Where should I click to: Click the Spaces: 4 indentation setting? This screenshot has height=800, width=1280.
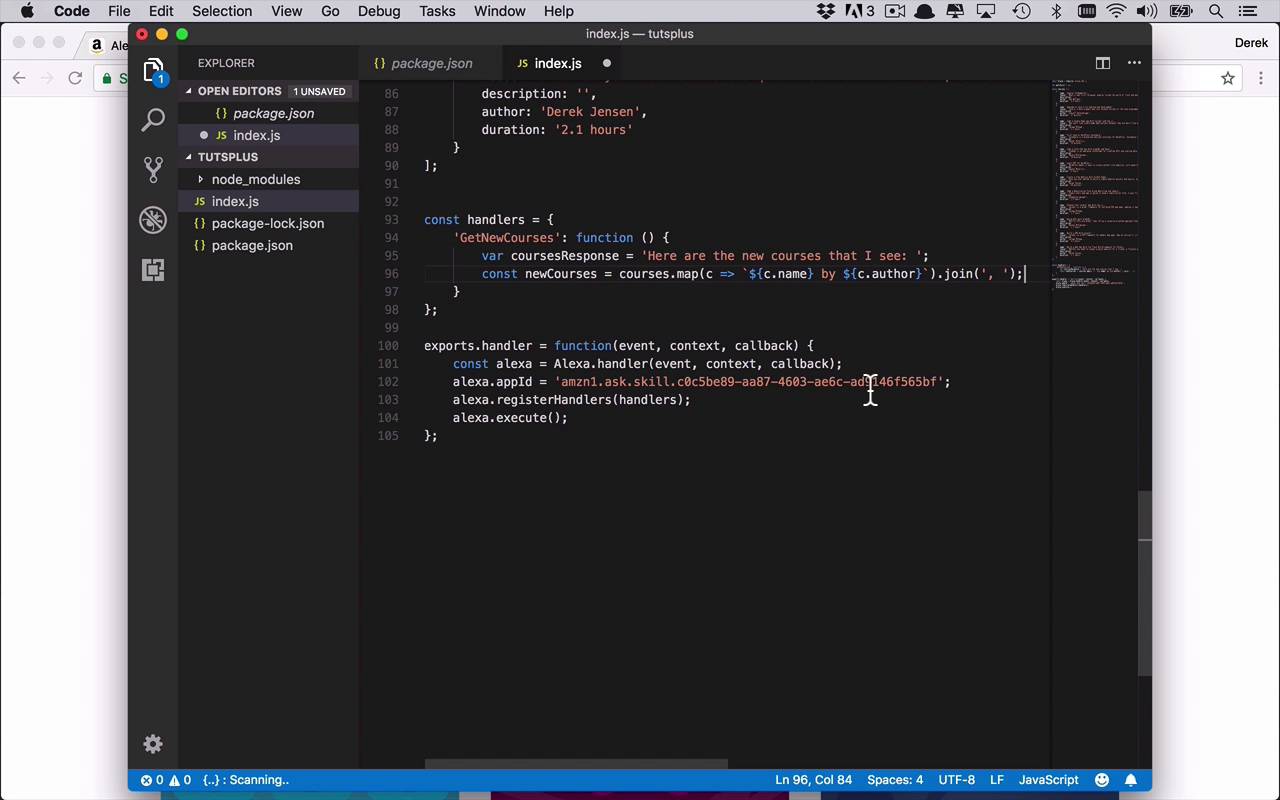(895, 780)
